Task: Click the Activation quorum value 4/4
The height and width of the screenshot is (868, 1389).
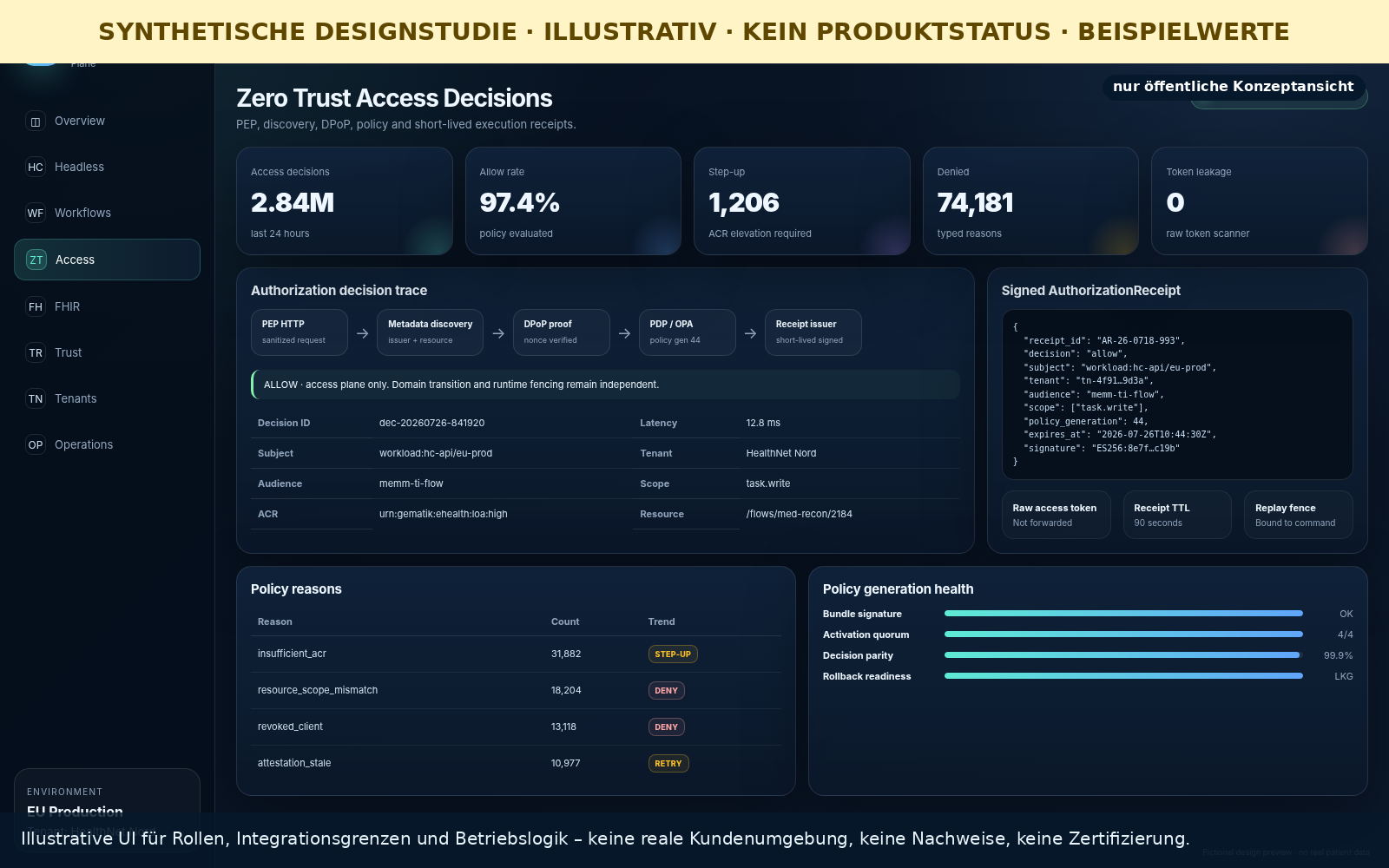Action: 1346,635
